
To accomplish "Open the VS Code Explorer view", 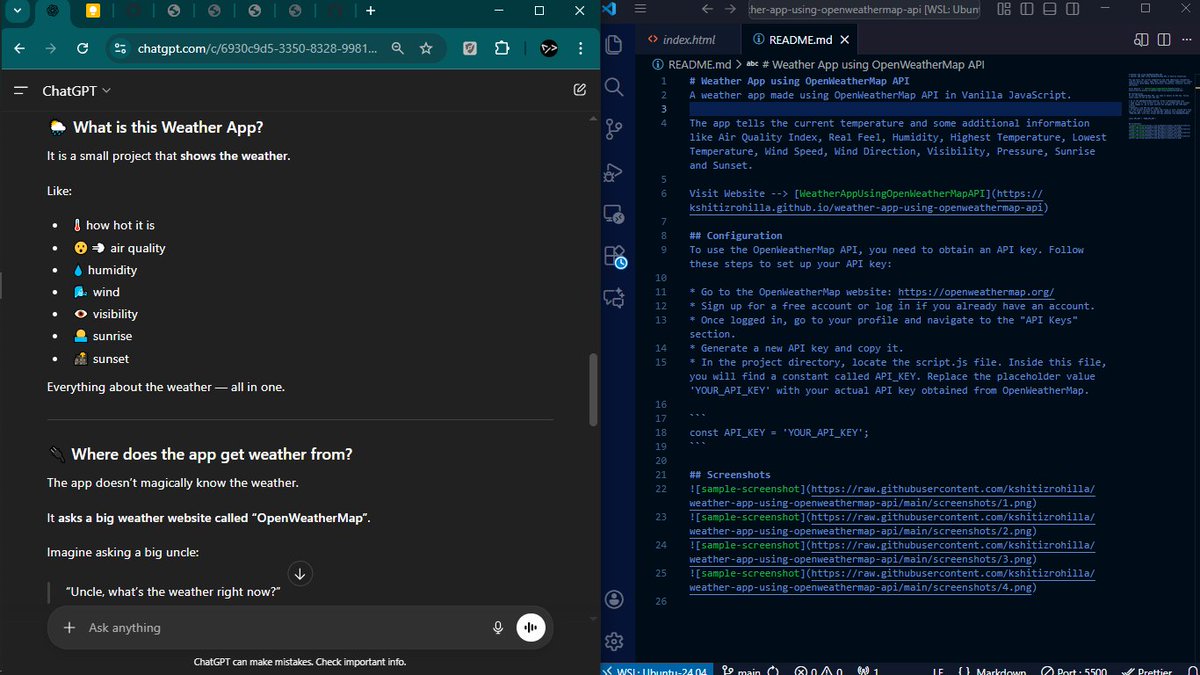I will click(x=614, y=45).
